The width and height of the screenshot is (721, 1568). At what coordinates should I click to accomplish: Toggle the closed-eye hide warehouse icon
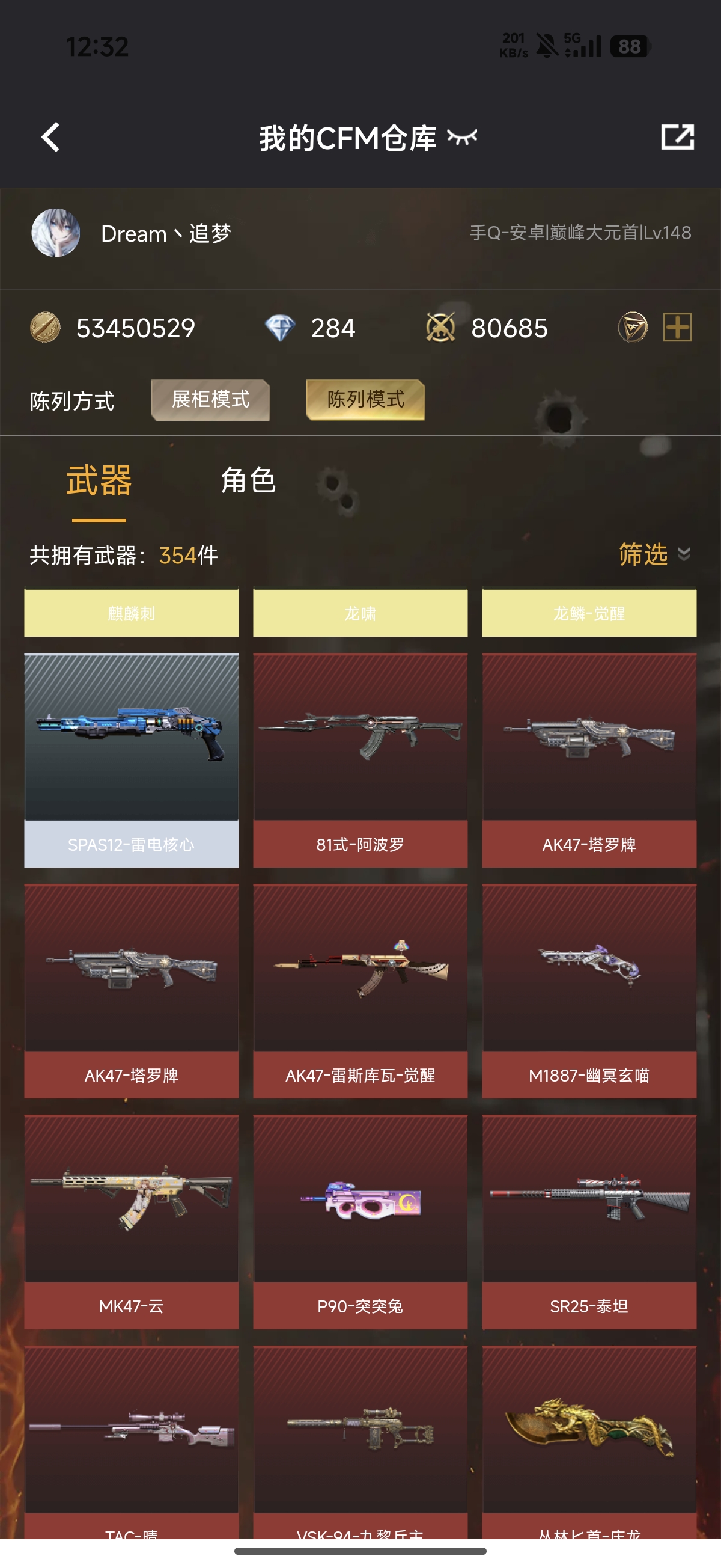pos(462,138)
